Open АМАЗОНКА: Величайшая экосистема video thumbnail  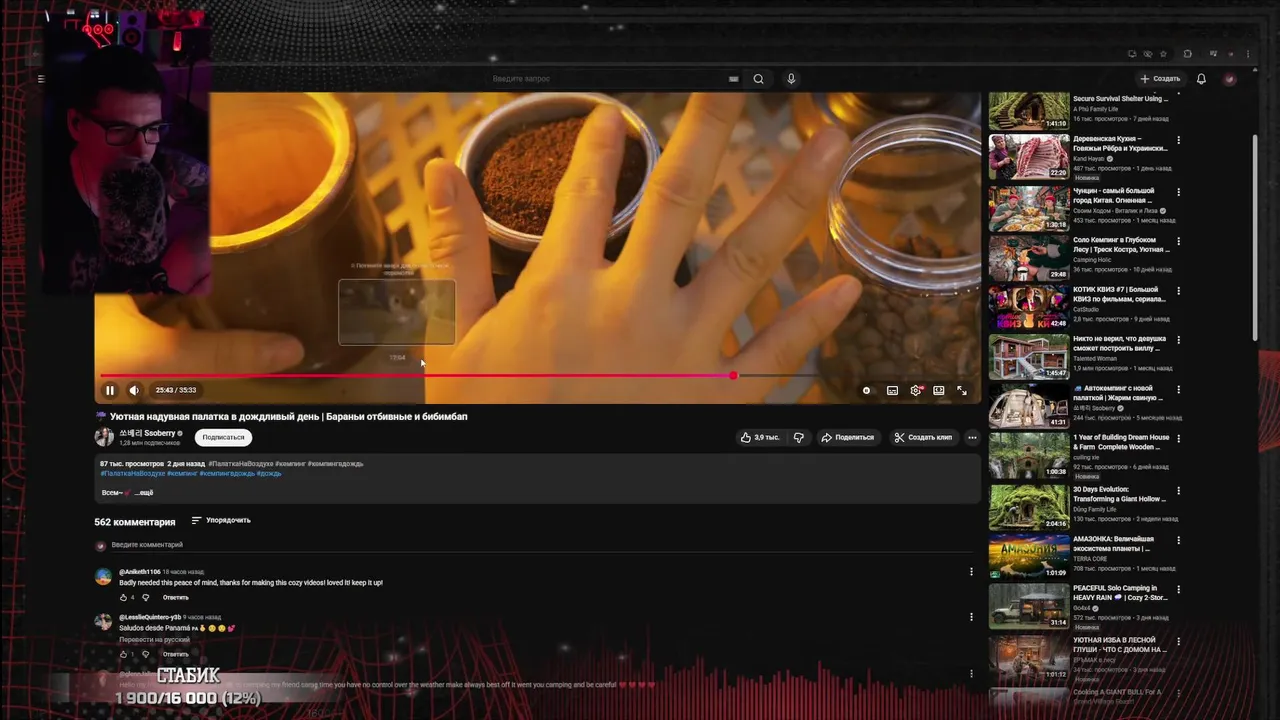(1029, 557)
